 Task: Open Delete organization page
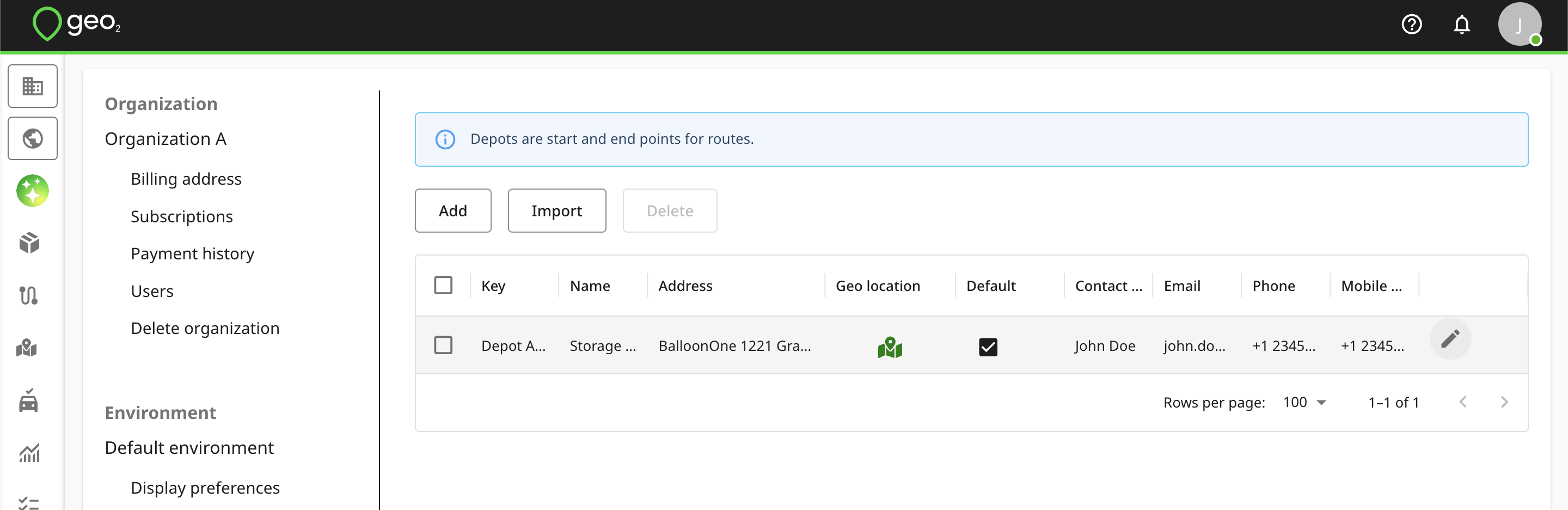[x=205, y=329]
